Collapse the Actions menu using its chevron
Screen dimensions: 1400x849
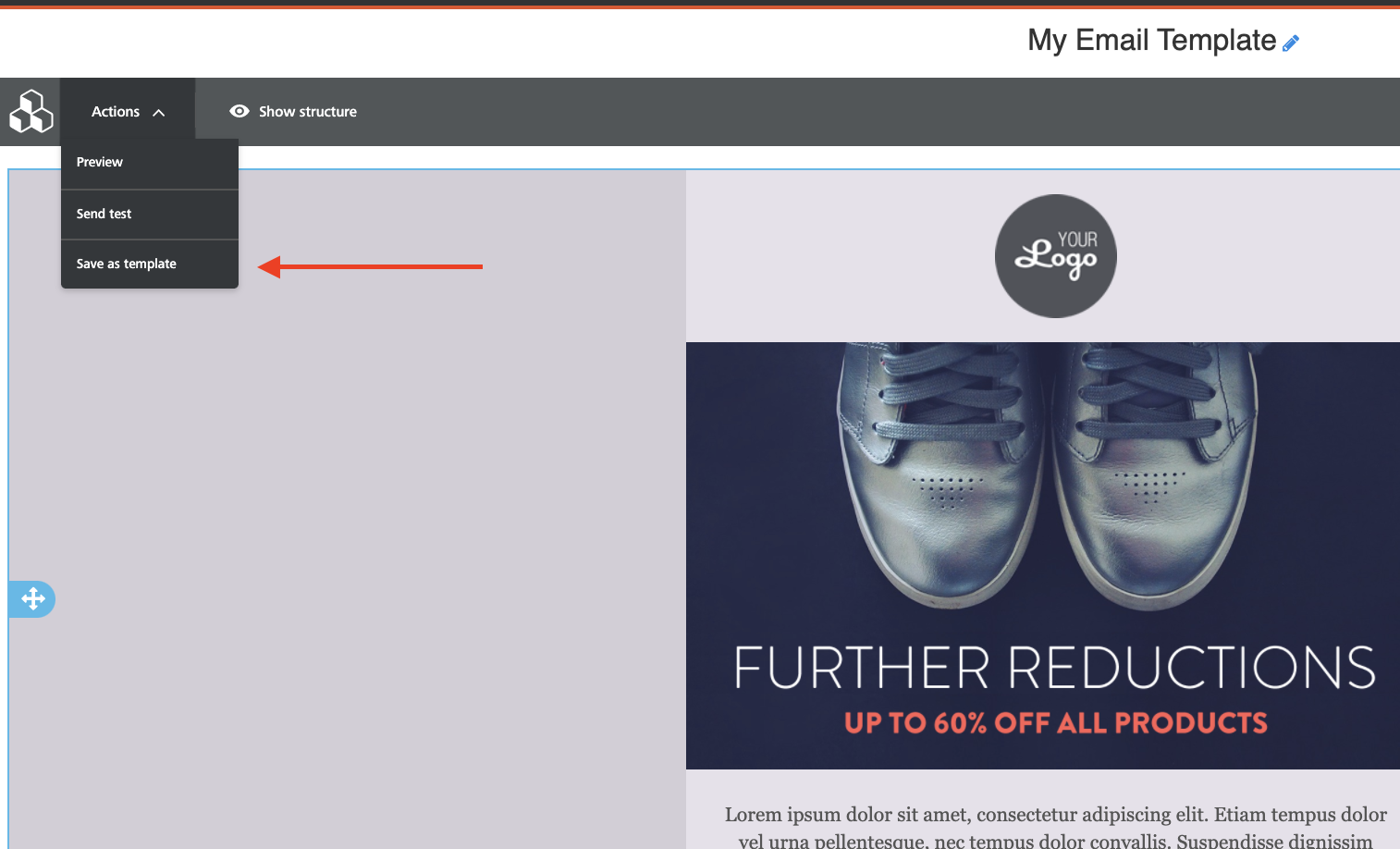[x=159, y=113]
